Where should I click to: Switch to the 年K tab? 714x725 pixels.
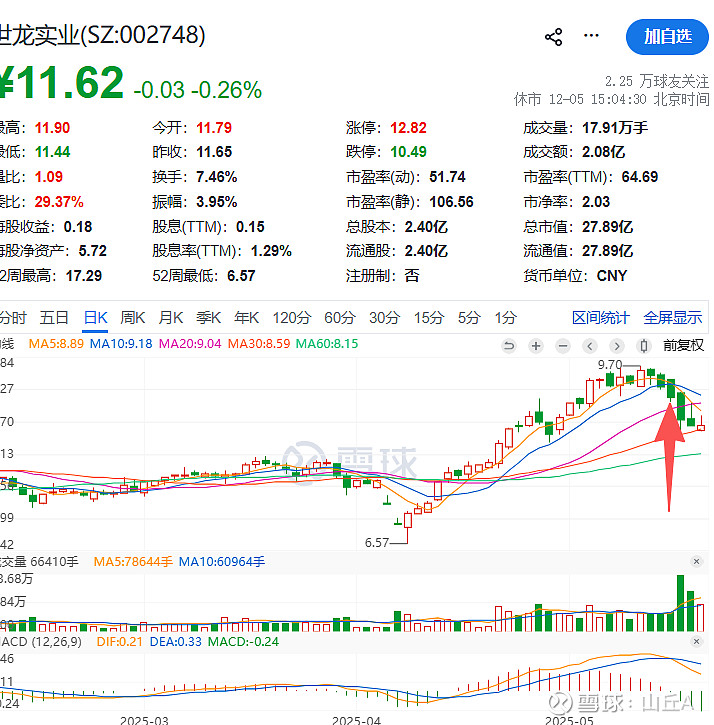pyautogui.click(x=246, y=318)
